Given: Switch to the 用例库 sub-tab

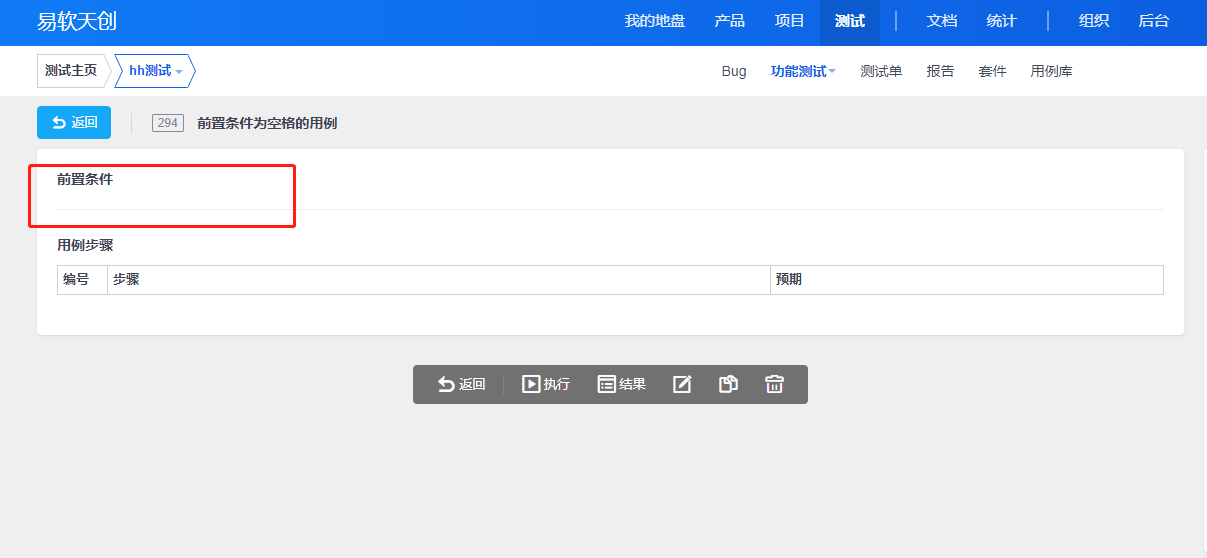Looking at the screenshot, I should [x=1052, y=71].
